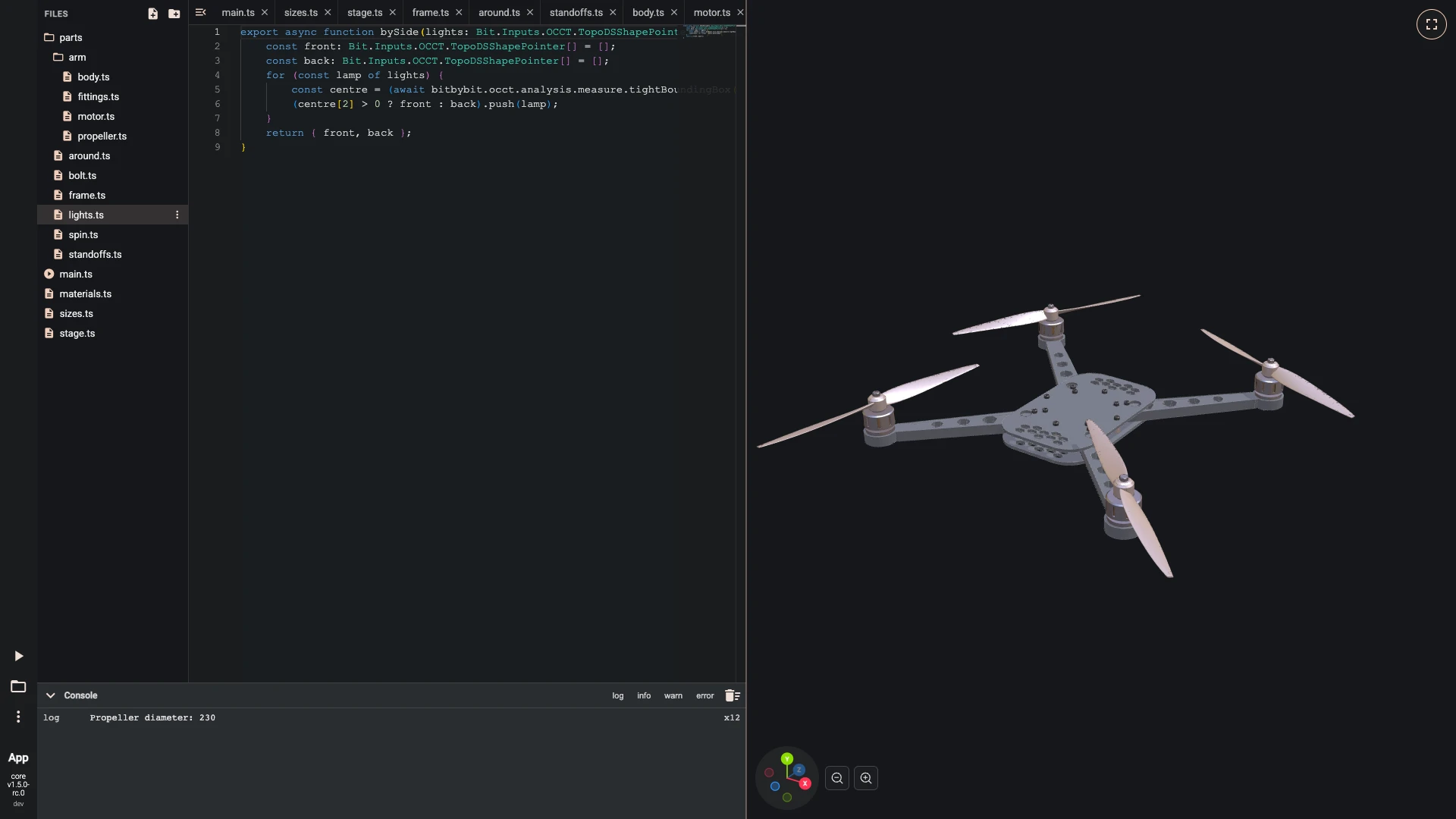This screenshot has height=819, width=1456.
Task: Collapse the file sidebar with the menu-open icon
Action: tap(200, 12)
